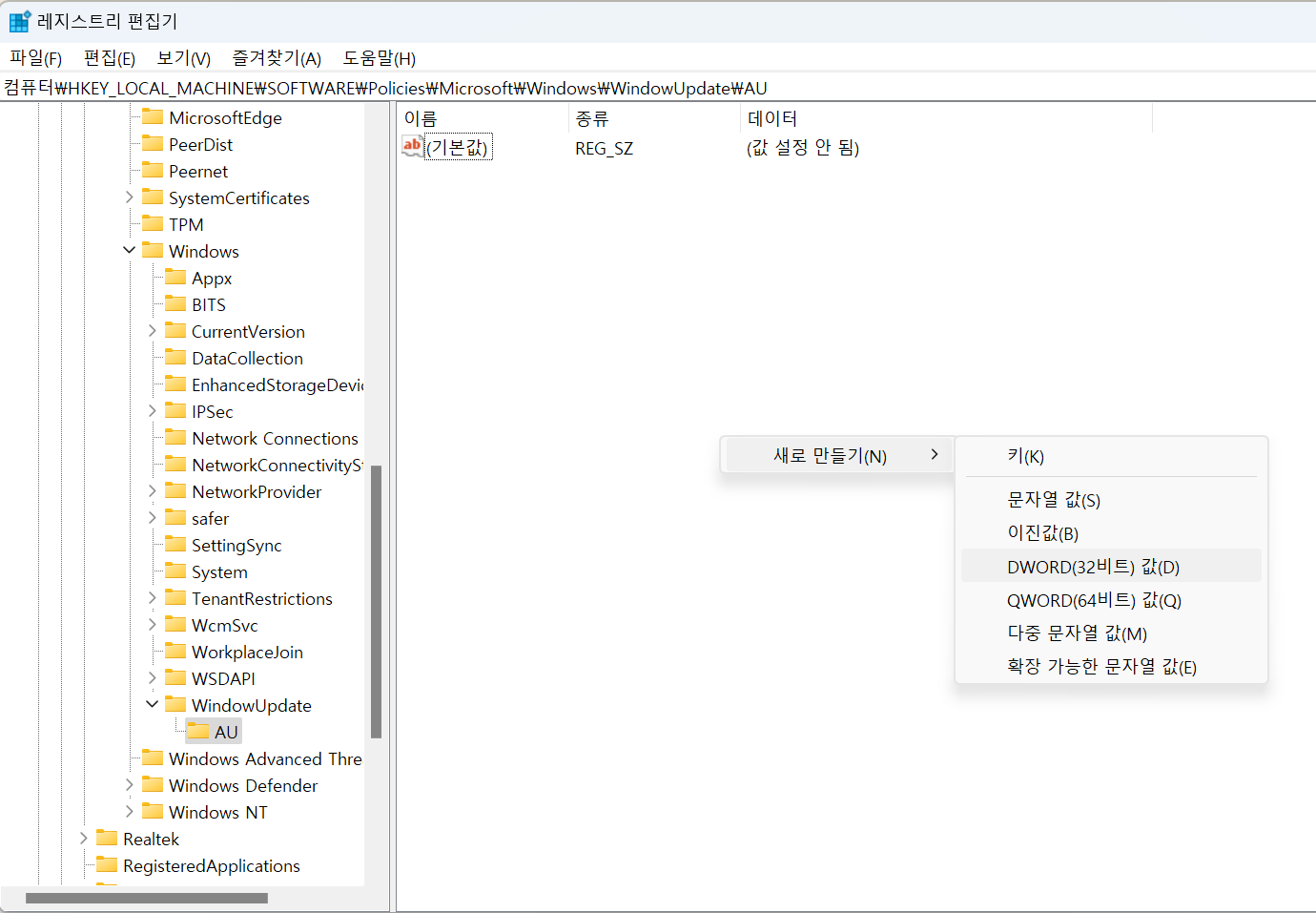Click the Appx folder icon
Viewport: 1316px width, 913px height.
click(x=175, y=277)
